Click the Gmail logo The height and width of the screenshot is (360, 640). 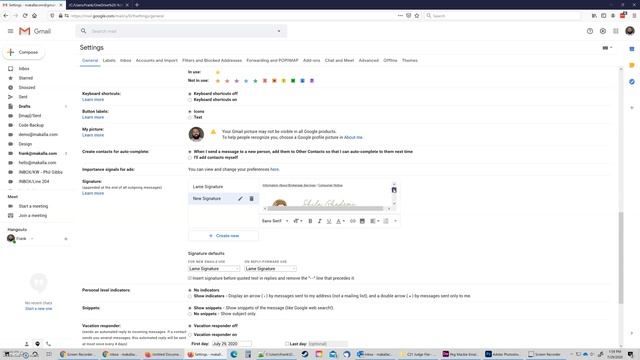(x=35, y=31)
